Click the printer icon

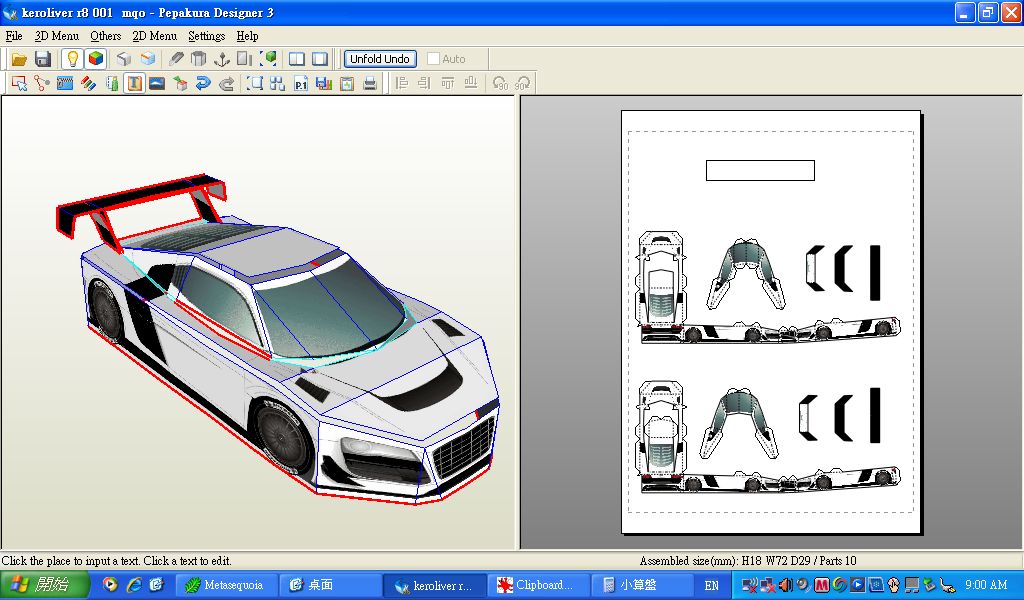(370, 84)
